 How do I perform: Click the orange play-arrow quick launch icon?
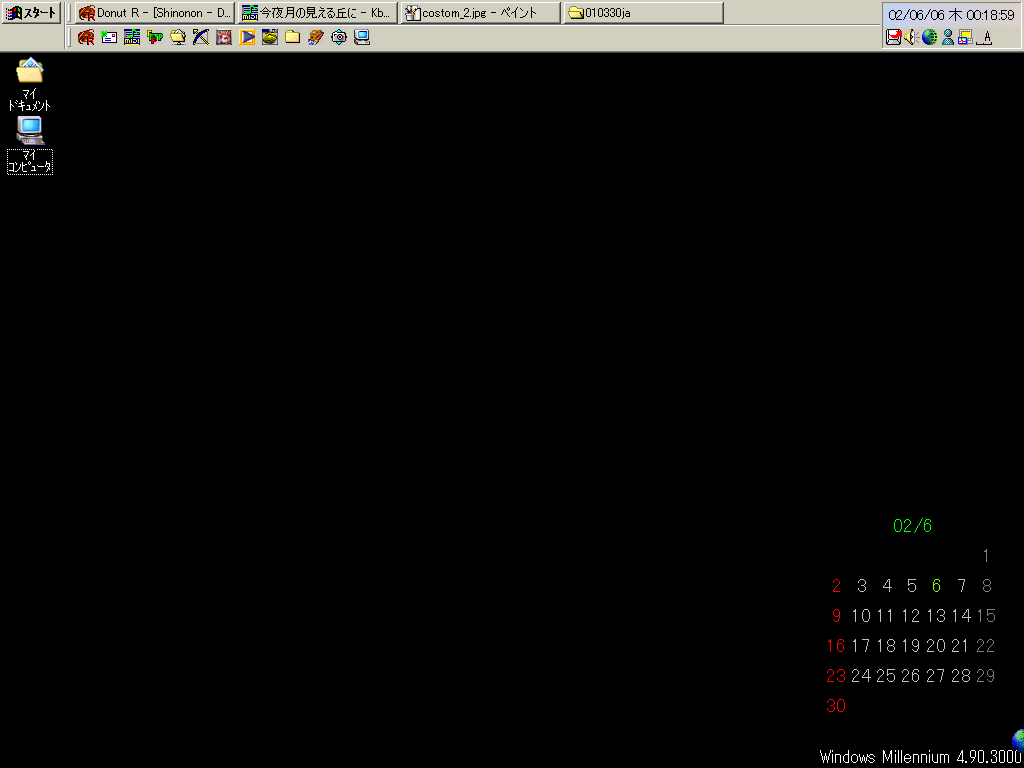point(247,37)
